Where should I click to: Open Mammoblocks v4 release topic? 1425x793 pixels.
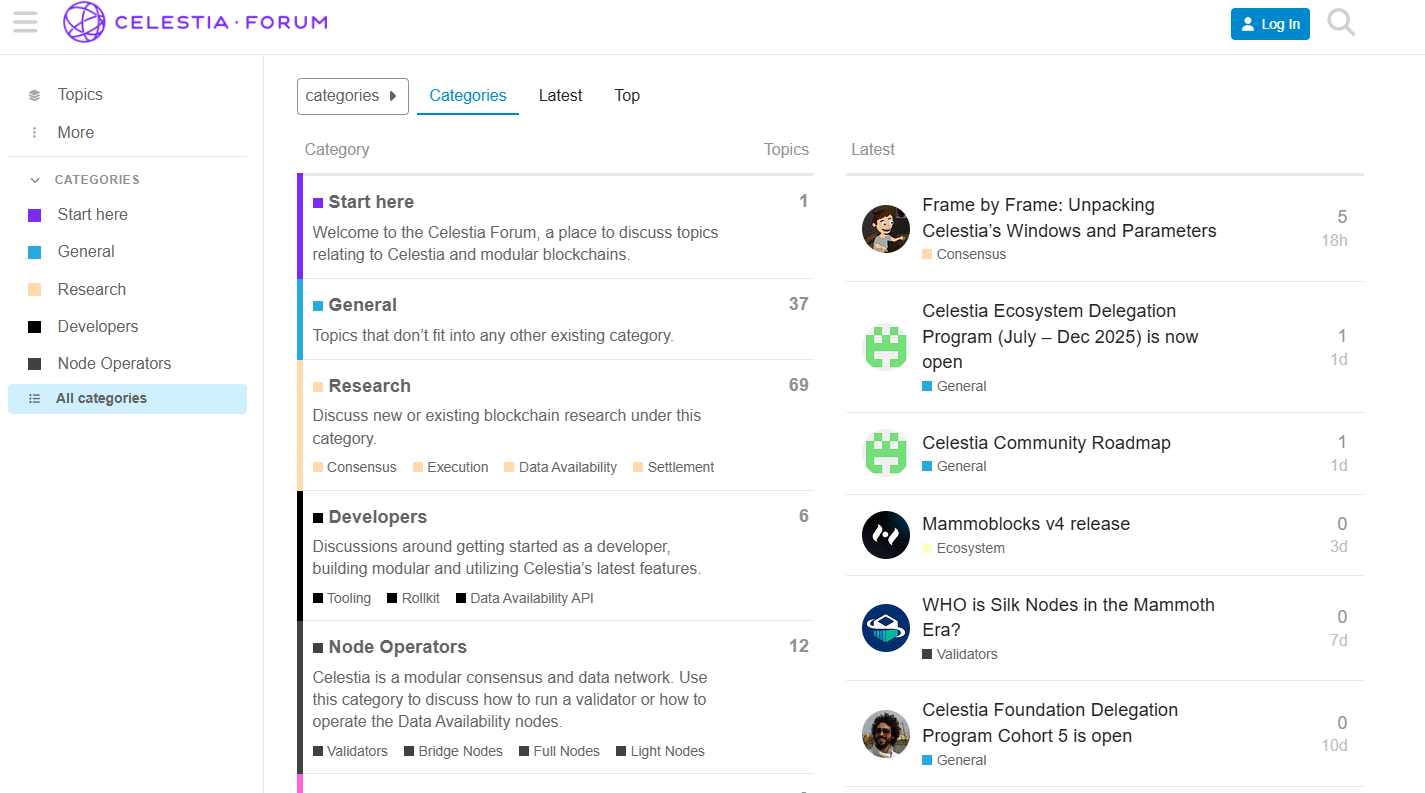coord(1026,524)
